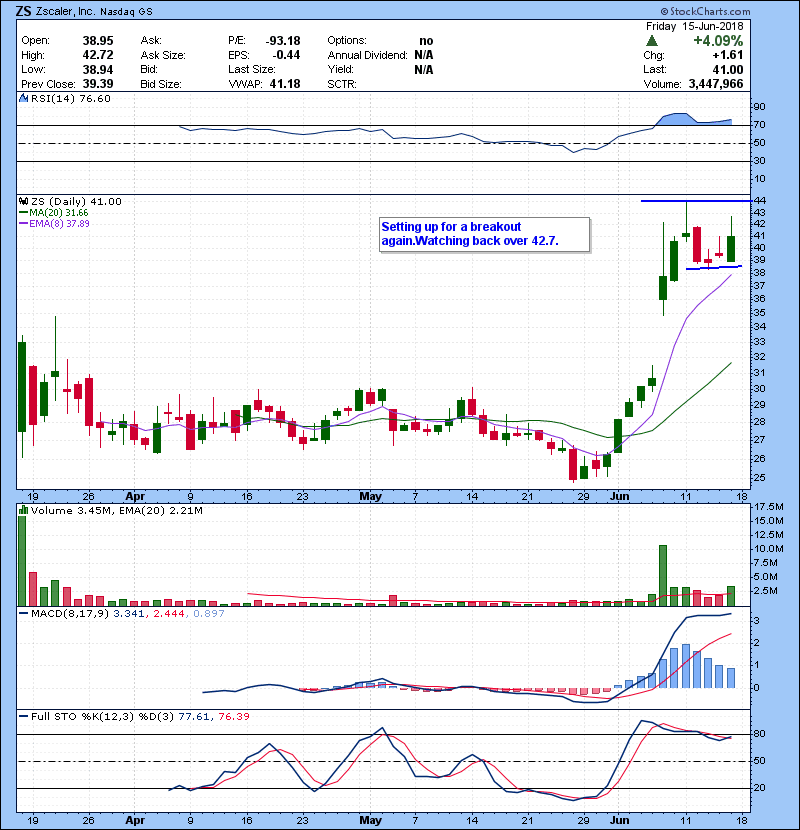Click the volume bars icon beside Volume 3.45M
Viewport: 800px width, 830px height.
(x=23, y=510)
